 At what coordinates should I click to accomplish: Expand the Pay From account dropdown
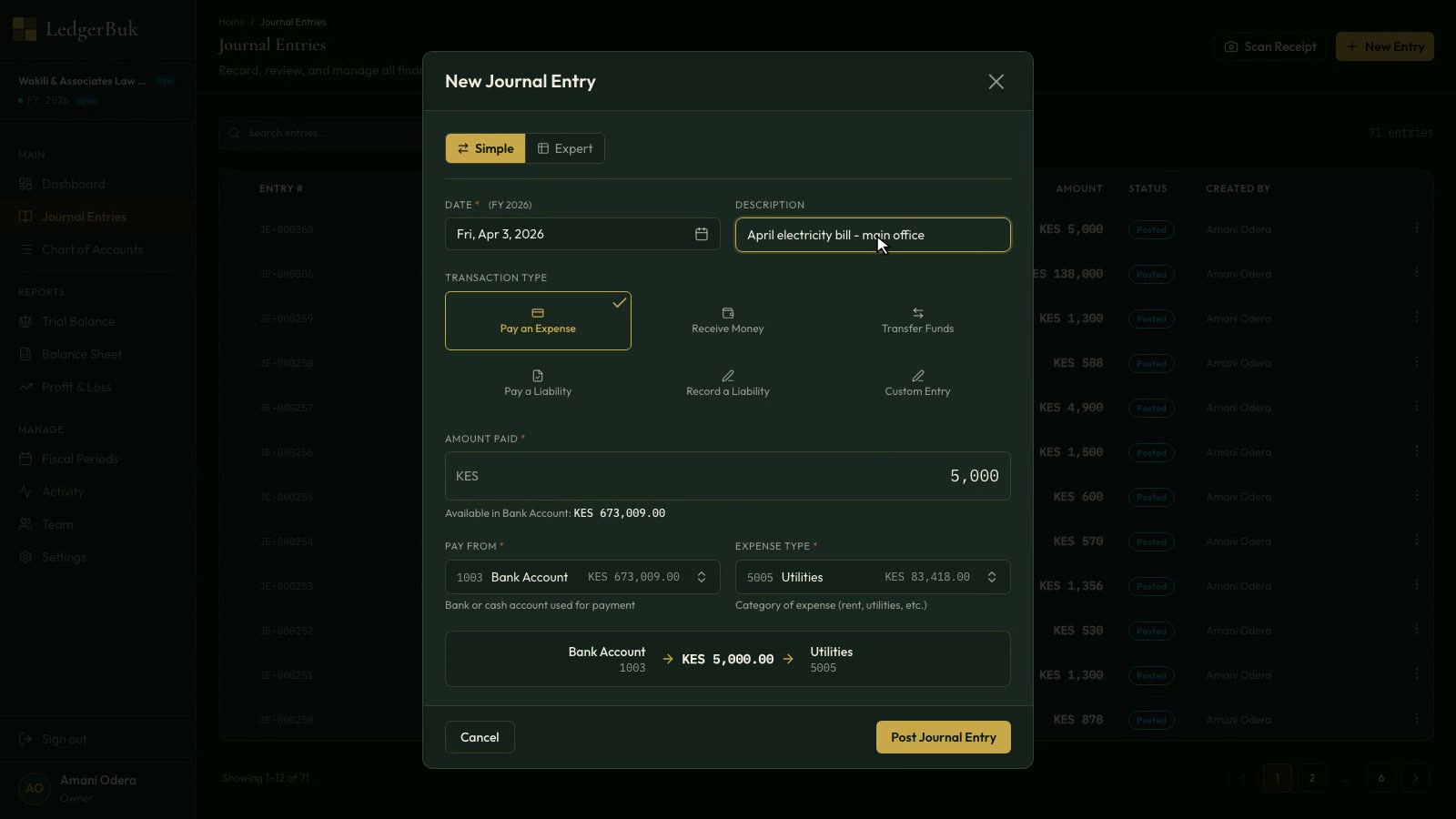[x=582, y=577]
